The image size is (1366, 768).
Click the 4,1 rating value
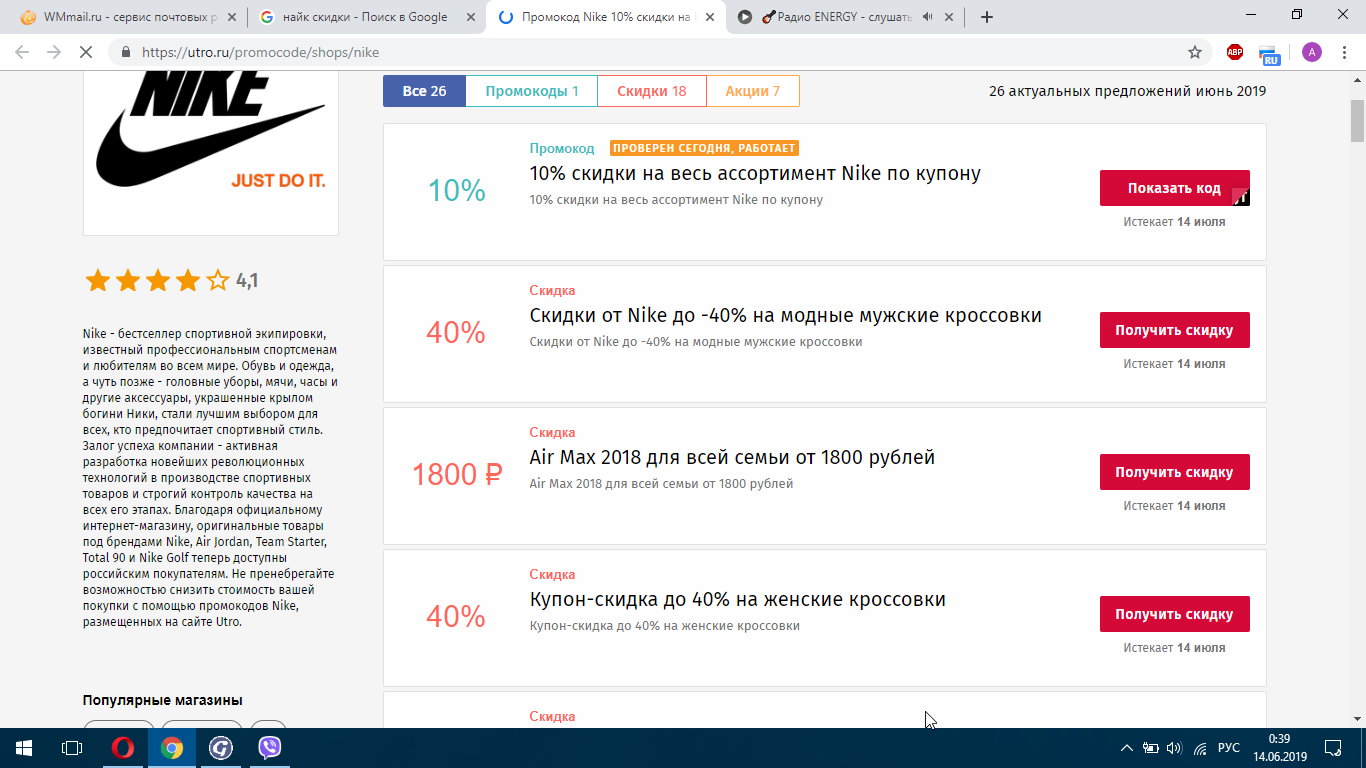pos(247,281)
